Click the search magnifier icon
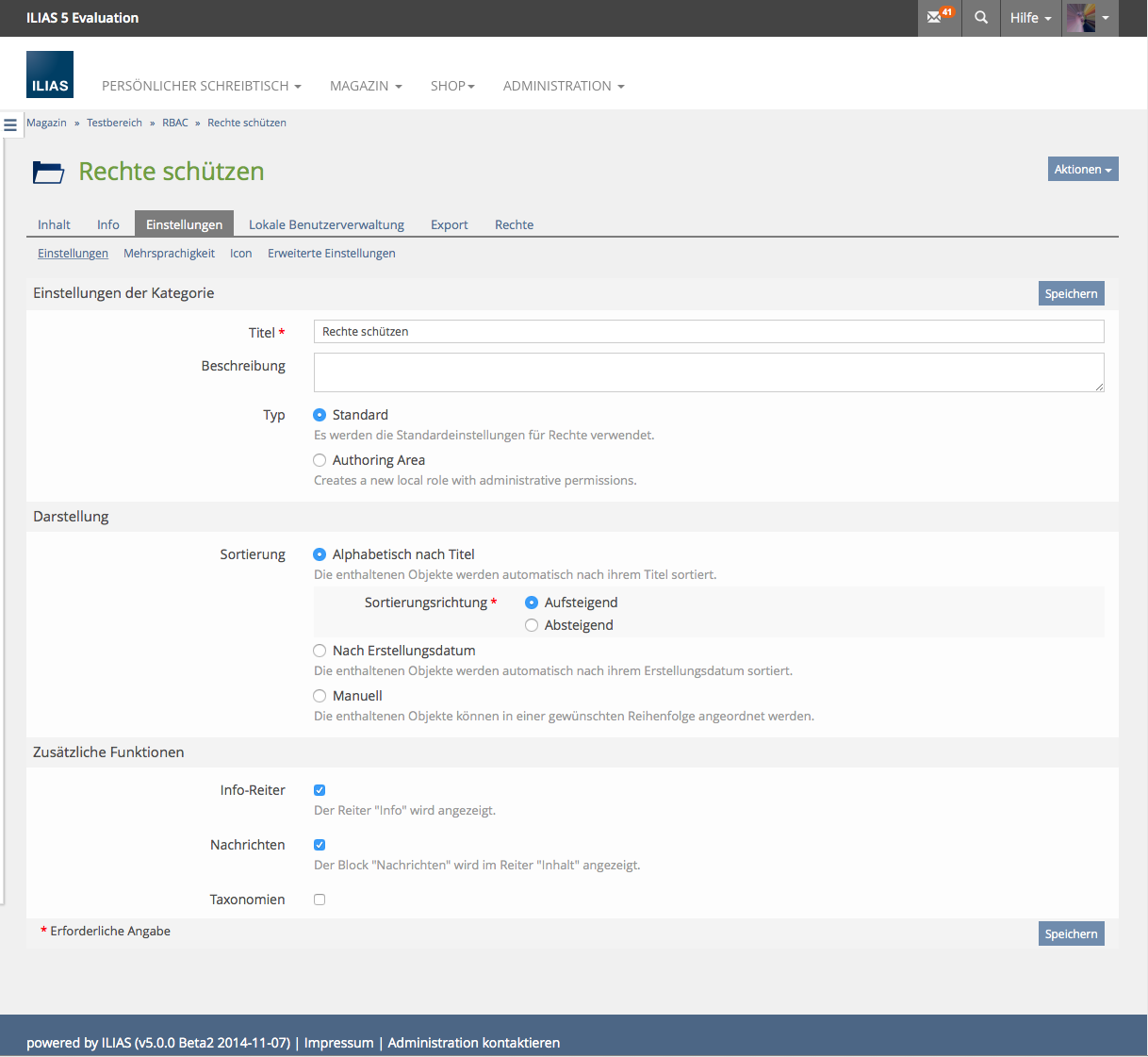 pos(981,18)
